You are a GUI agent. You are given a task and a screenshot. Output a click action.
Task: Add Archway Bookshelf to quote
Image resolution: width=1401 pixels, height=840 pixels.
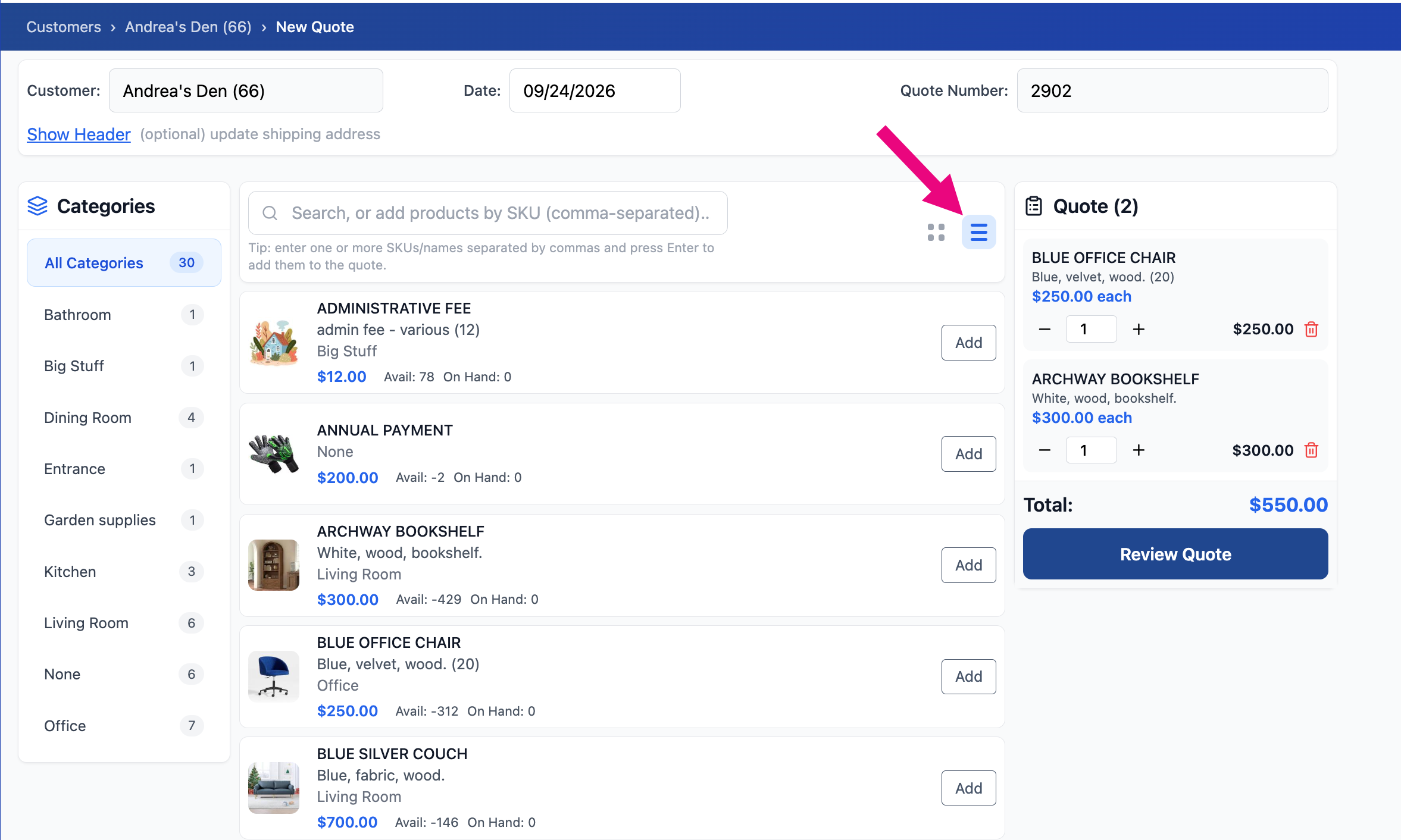(x=968, y=565)
